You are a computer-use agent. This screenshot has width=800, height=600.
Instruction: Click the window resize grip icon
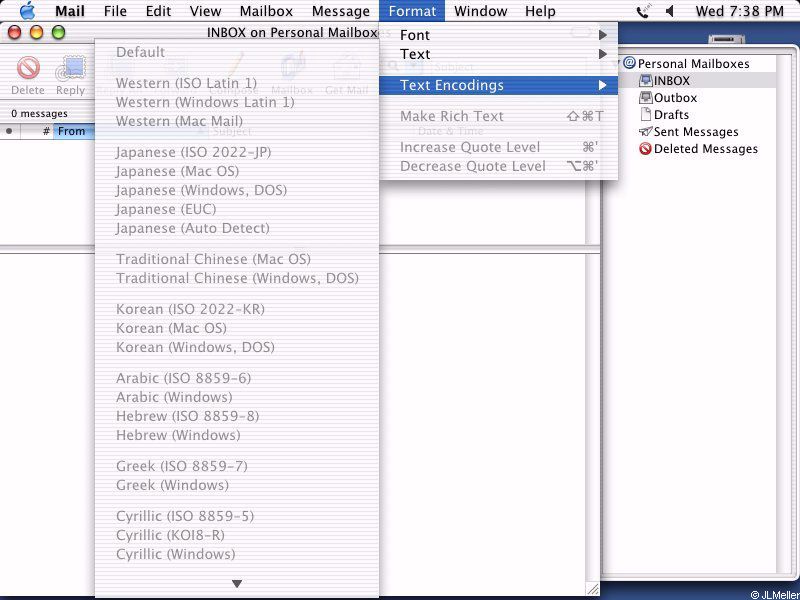pos(593,589)
